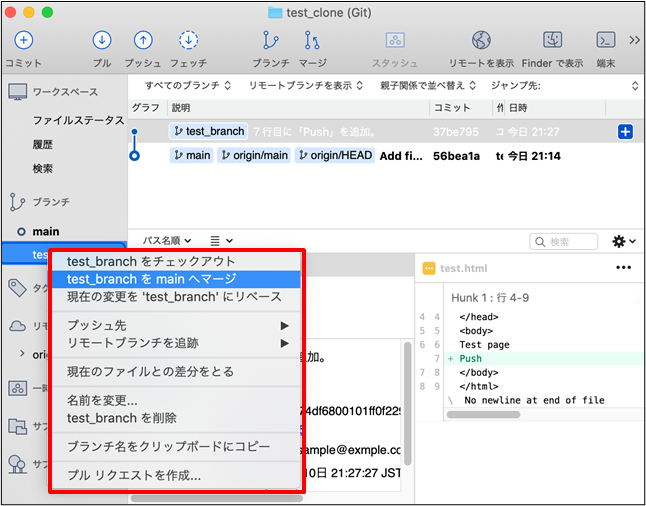Click the cloud remote icon in sidebar
The image size is (646, 506).
pyautogui.click(x=18, y=326)
